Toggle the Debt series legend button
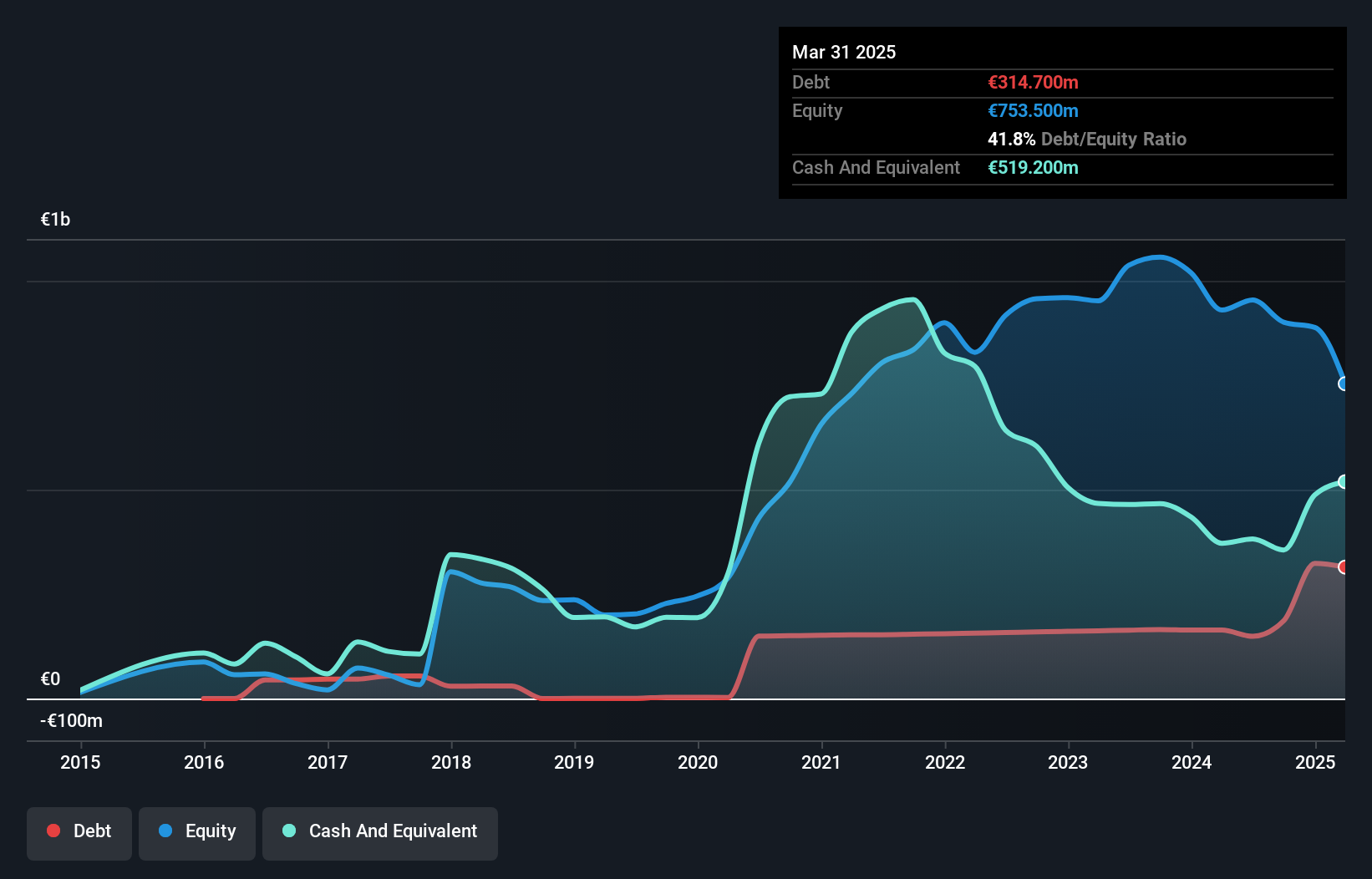The height and width of the screenshot is (879, 1372). [79, 833]
